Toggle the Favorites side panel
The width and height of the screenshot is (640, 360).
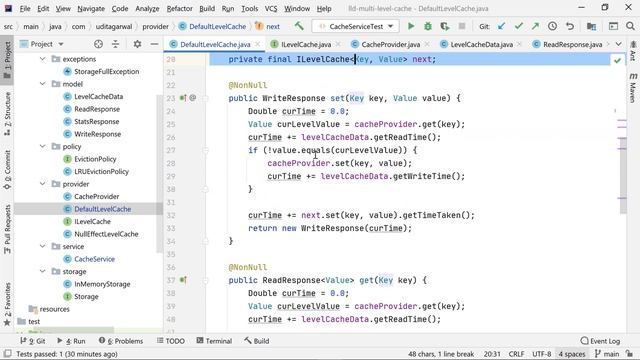point(7,304)
